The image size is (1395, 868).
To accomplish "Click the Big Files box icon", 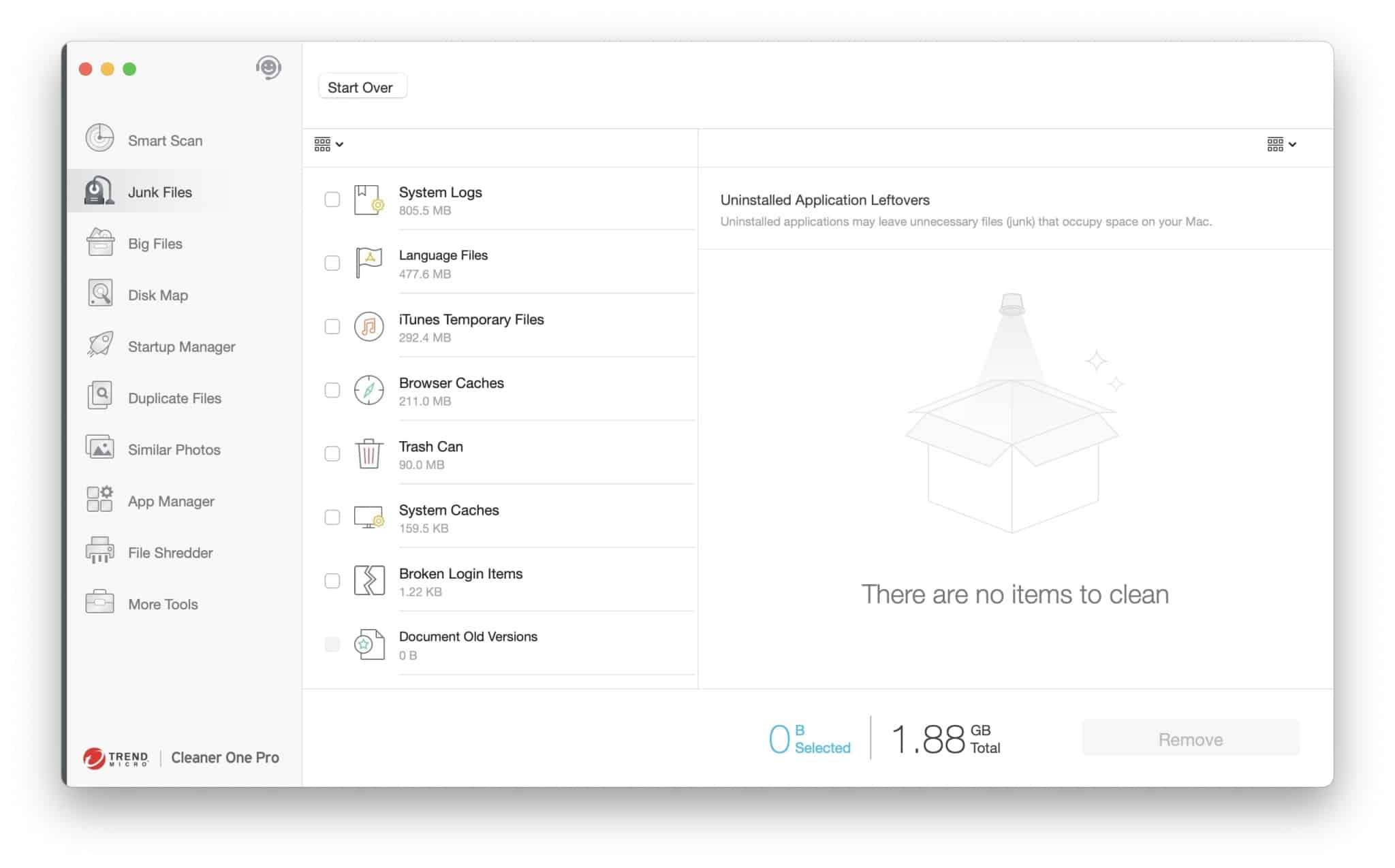I will point(100,242).
